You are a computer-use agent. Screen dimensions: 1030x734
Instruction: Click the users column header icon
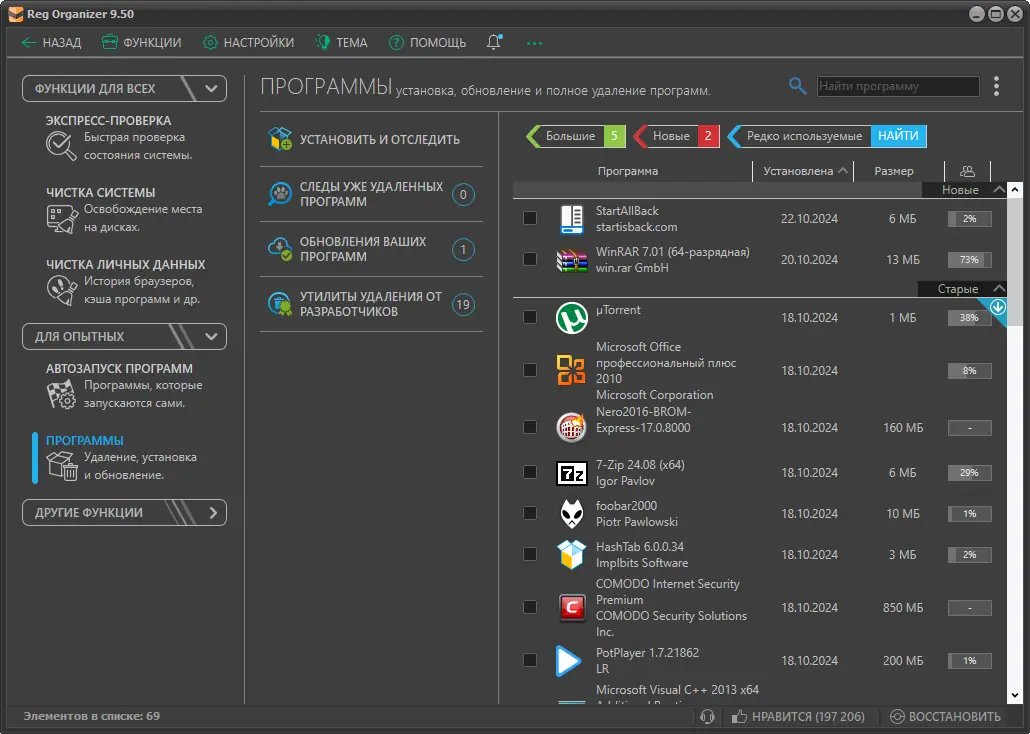[x=966, y=171]
